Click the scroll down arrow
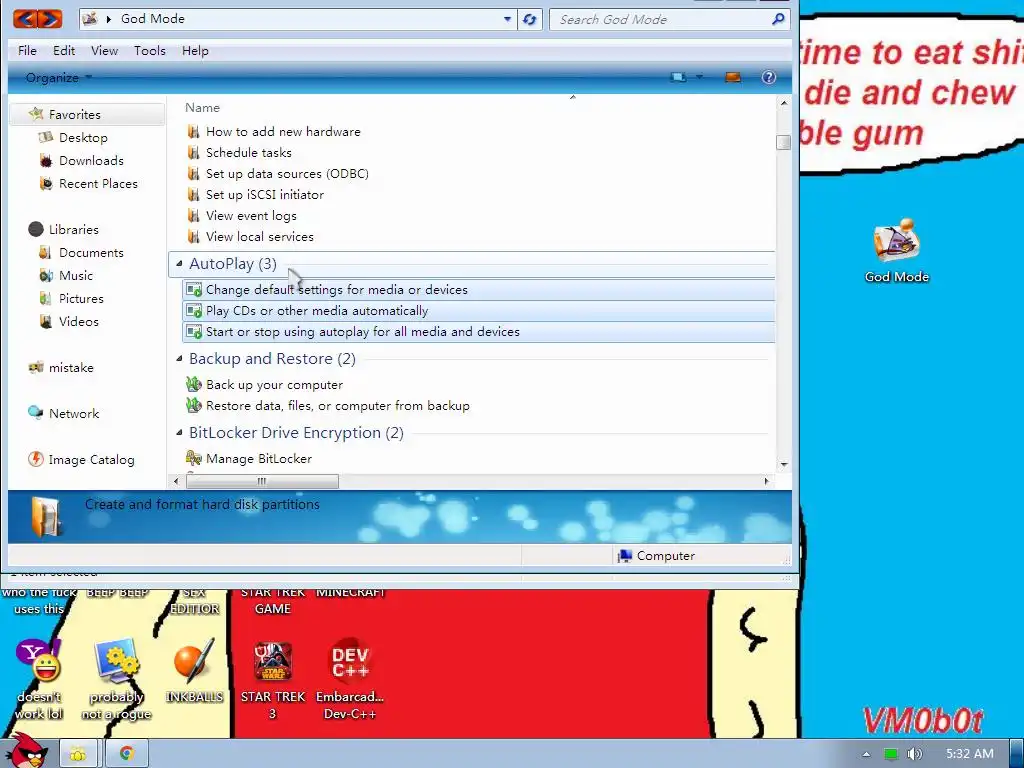Image resolution: width=1024 pixels, height=768 pixels. 784,464
